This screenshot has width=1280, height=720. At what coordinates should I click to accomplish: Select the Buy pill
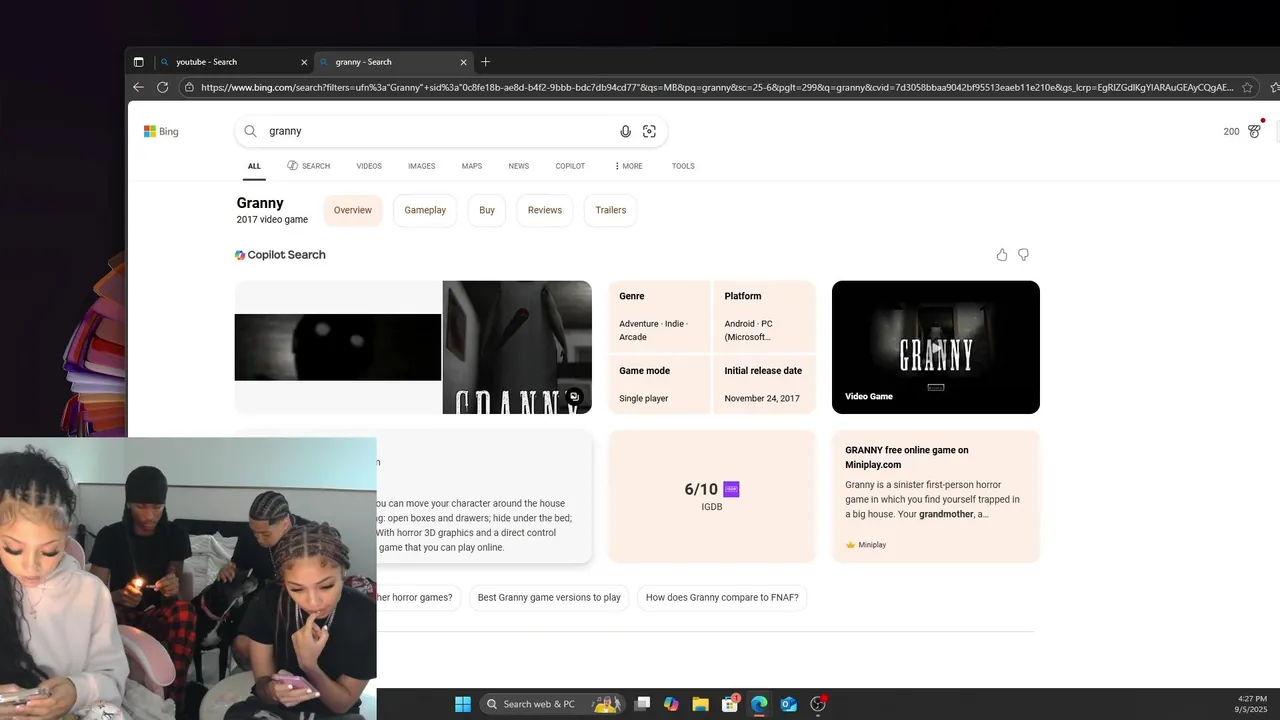(487, 210)
